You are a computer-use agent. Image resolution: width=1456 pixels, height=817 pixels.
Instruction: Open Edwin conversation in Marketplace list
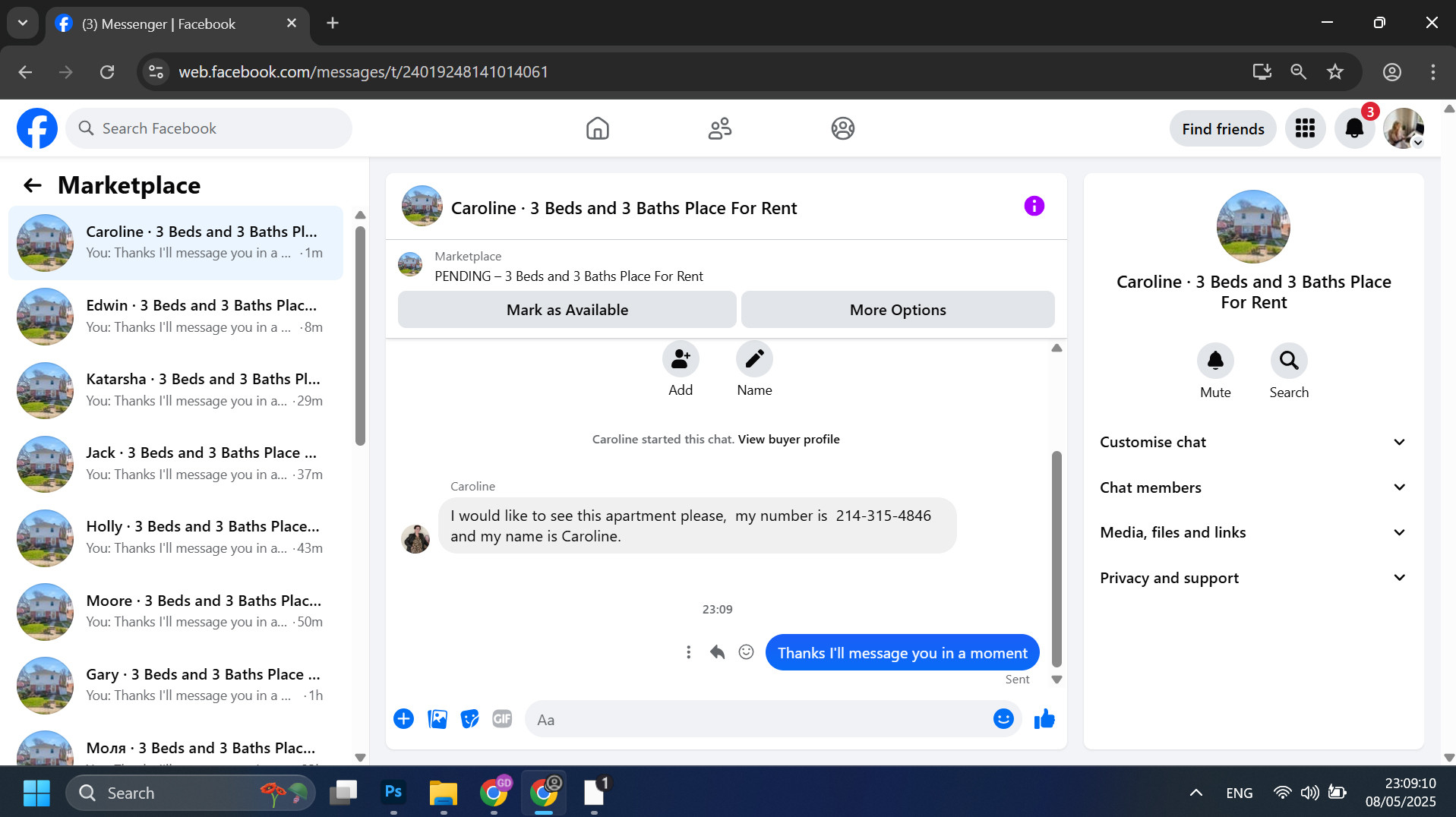click(175, 317)
